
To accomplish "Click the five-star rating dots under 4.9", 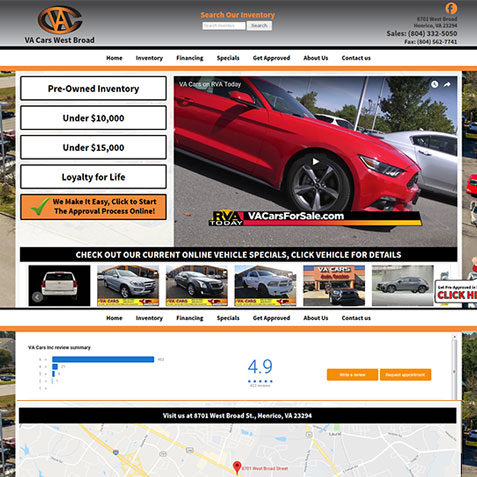I will (260, 381).
